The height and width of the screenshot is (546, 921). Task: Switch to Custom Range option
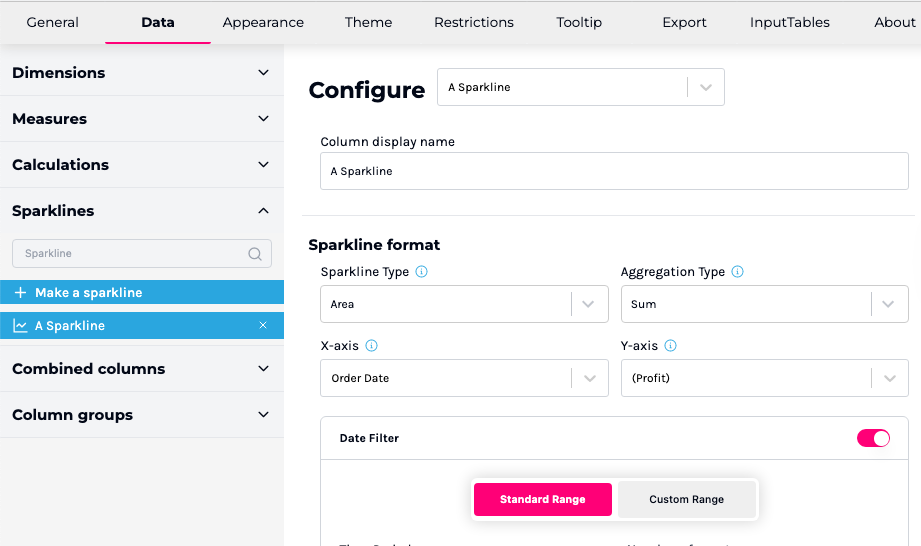point(686,499)
